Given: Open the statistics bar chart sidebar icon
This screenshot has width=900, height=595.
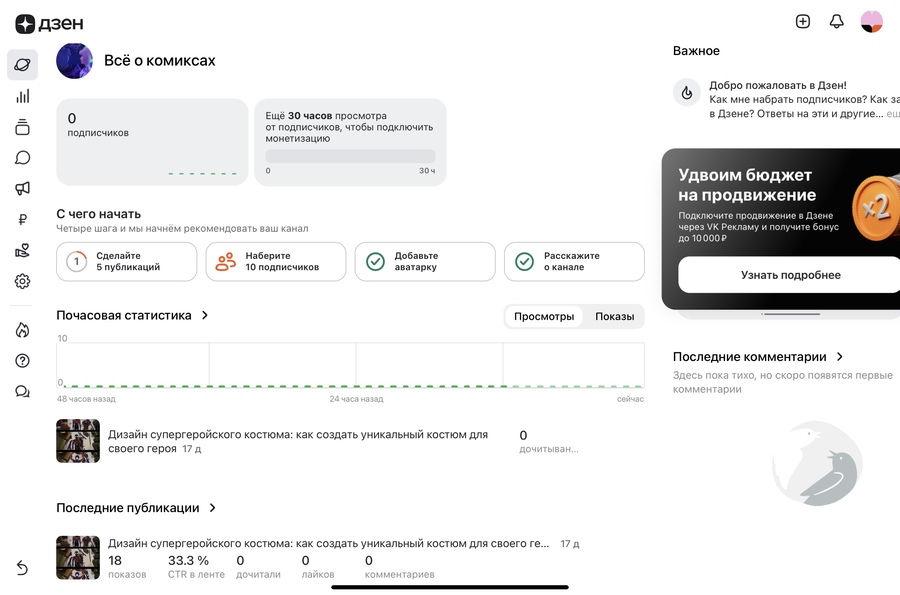Looking at the screenshot, I should [x=22, y=96].
